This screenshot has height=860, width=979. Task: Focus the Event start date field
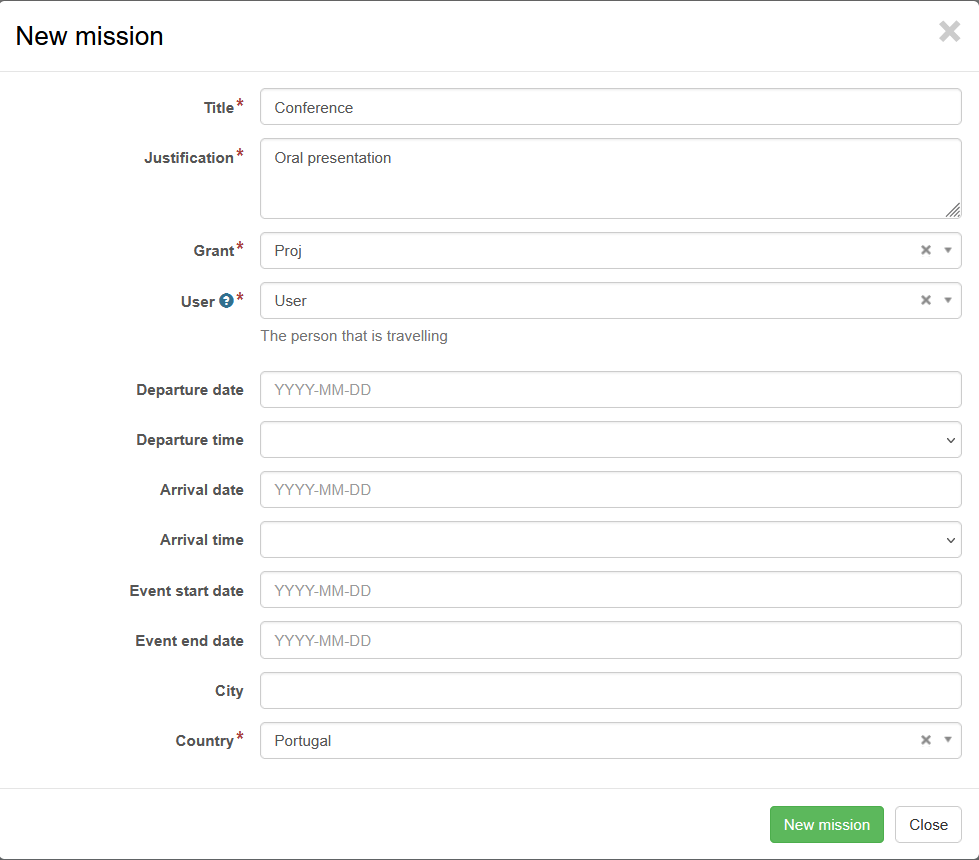(610, 590)
